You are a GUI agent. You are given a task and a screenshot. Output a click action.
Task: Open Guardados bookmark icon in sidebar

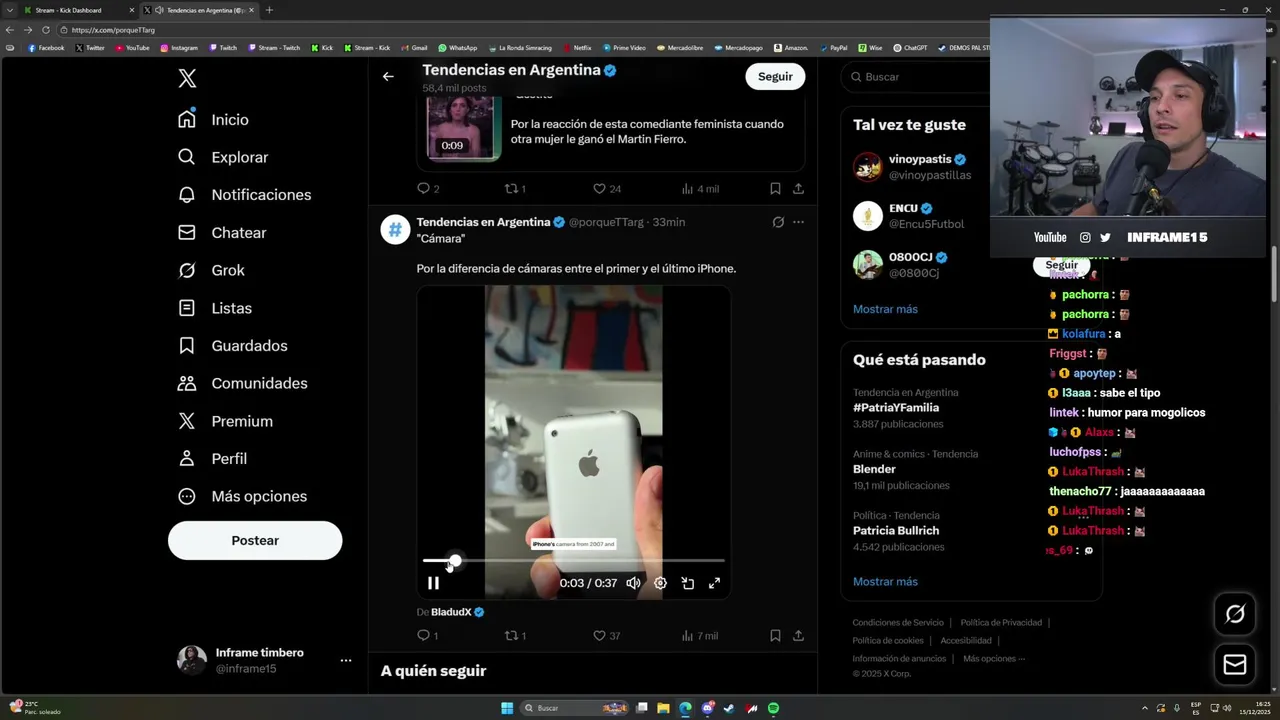coord(187,345)
